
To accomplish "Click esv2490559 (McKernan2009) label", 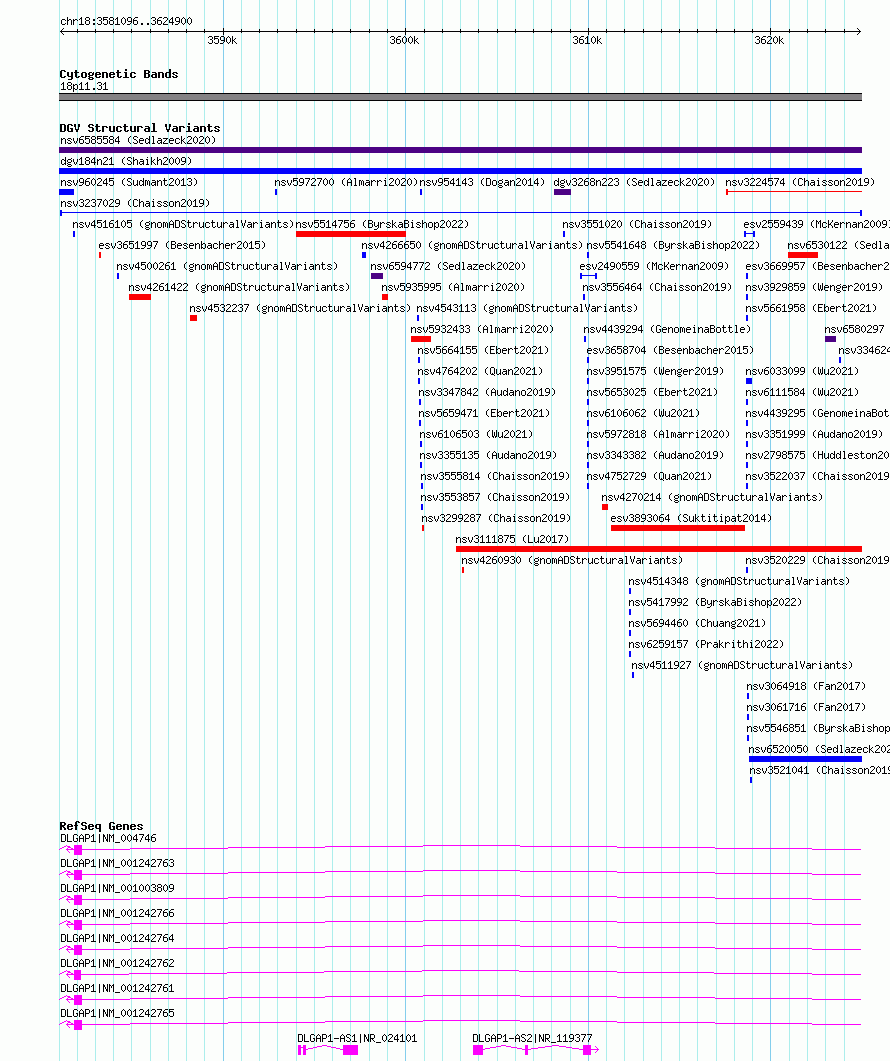I will (x=654, y=266).
